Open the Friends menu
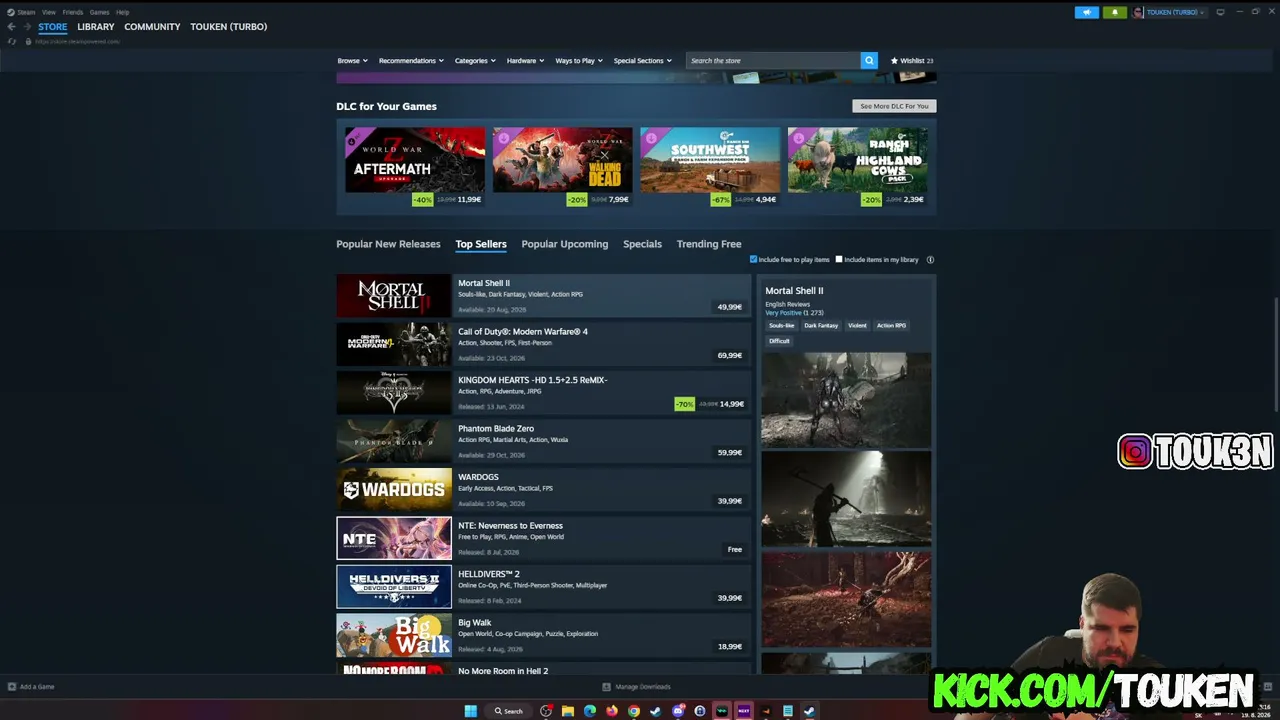Image resolution: width=1280 pixels, height=720 pixels. [73, 12]
